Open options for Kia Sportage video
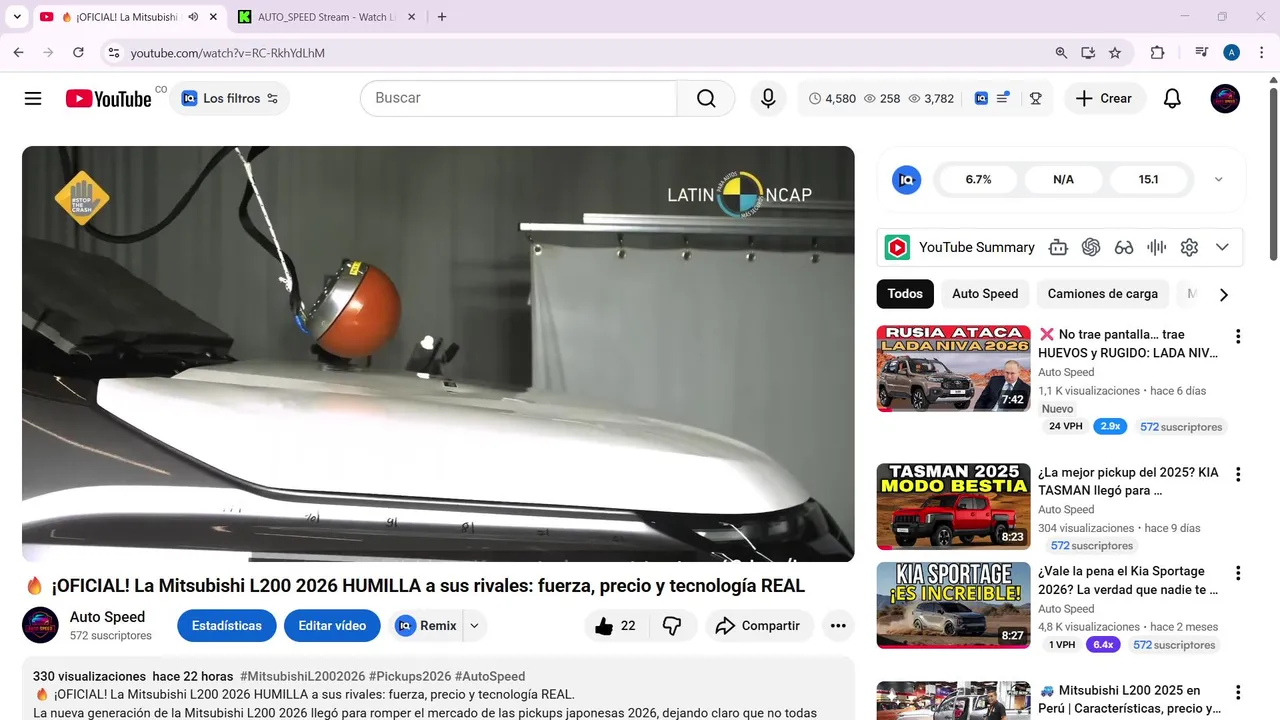Viewport: 1280px width, 720px height. [1238, 574]
